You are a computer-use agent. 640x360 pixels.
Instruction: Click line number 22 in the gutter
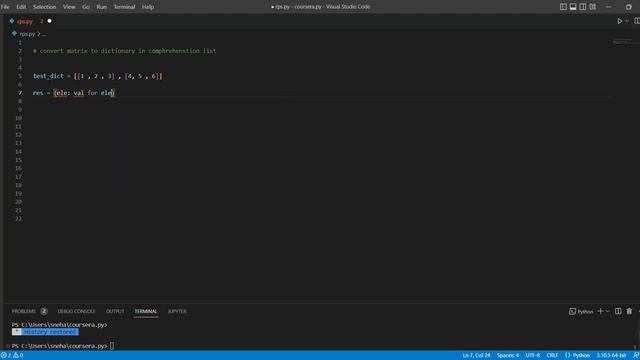(x=18, y=219)
